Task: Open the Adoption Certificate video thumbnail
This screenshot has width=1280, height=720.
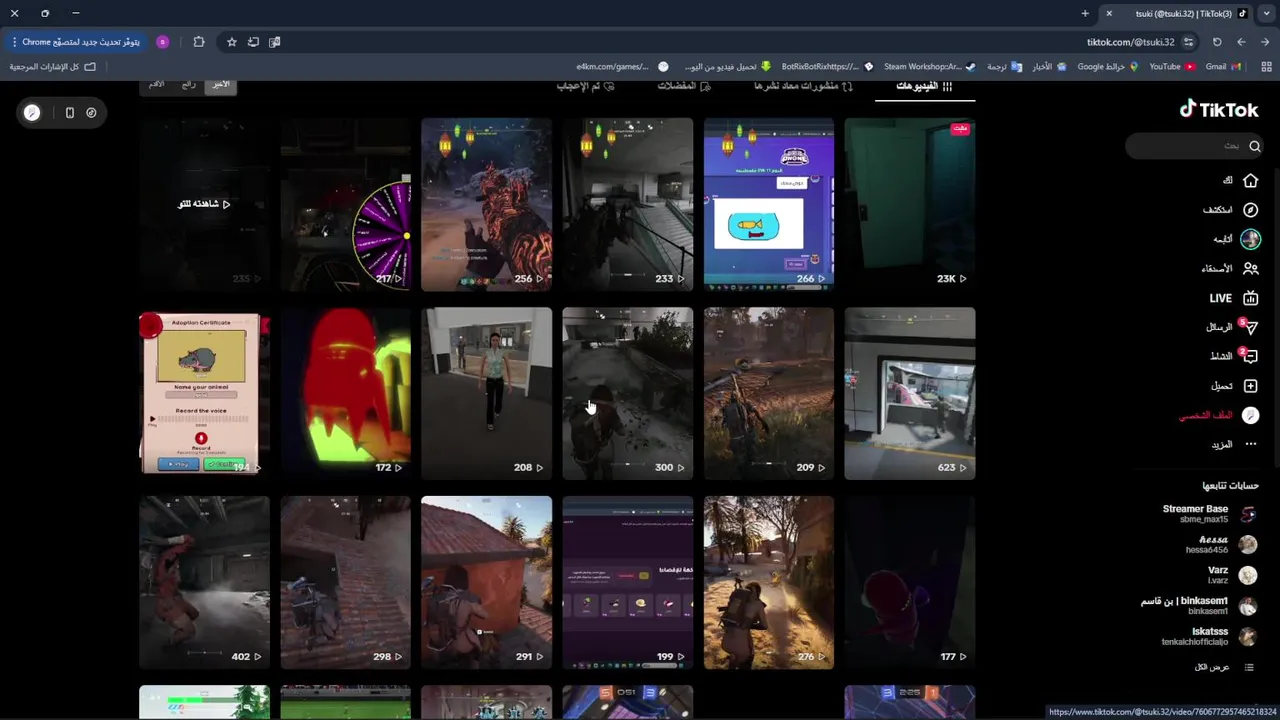Action: pyautogui.click(x=204, y=393)
